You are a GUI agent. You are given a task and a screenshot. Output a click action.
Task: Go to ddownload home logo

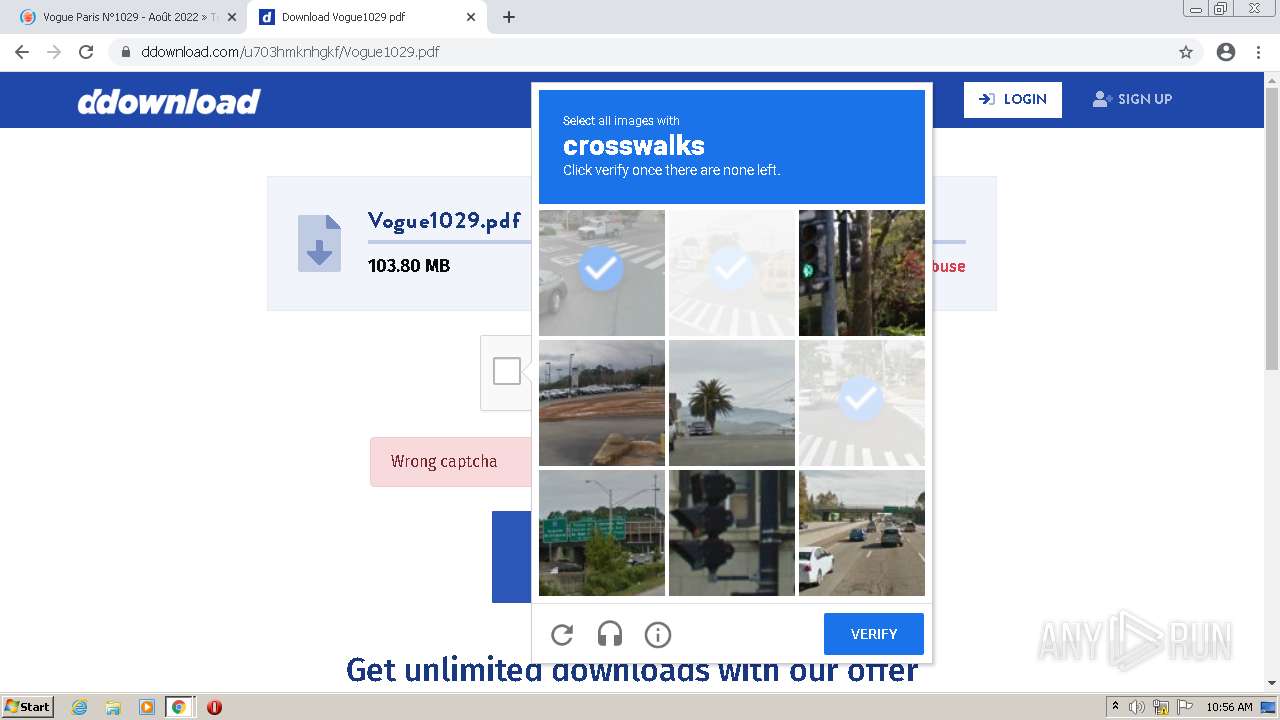point(169,101)
